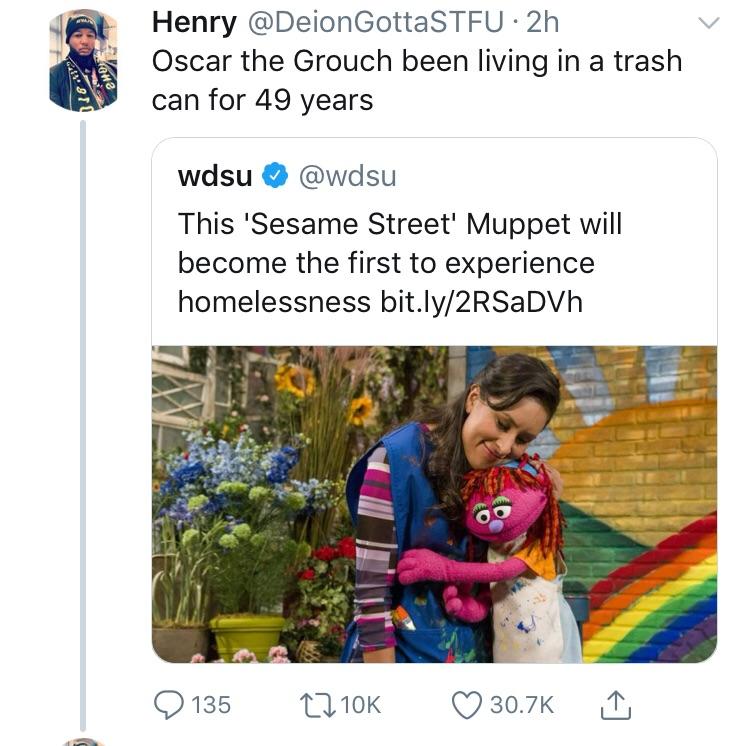Image resolution: width=750 pixels, height=746 pixels.
Task: Expand the tweet options chevron
Action: tap(708, 23)
